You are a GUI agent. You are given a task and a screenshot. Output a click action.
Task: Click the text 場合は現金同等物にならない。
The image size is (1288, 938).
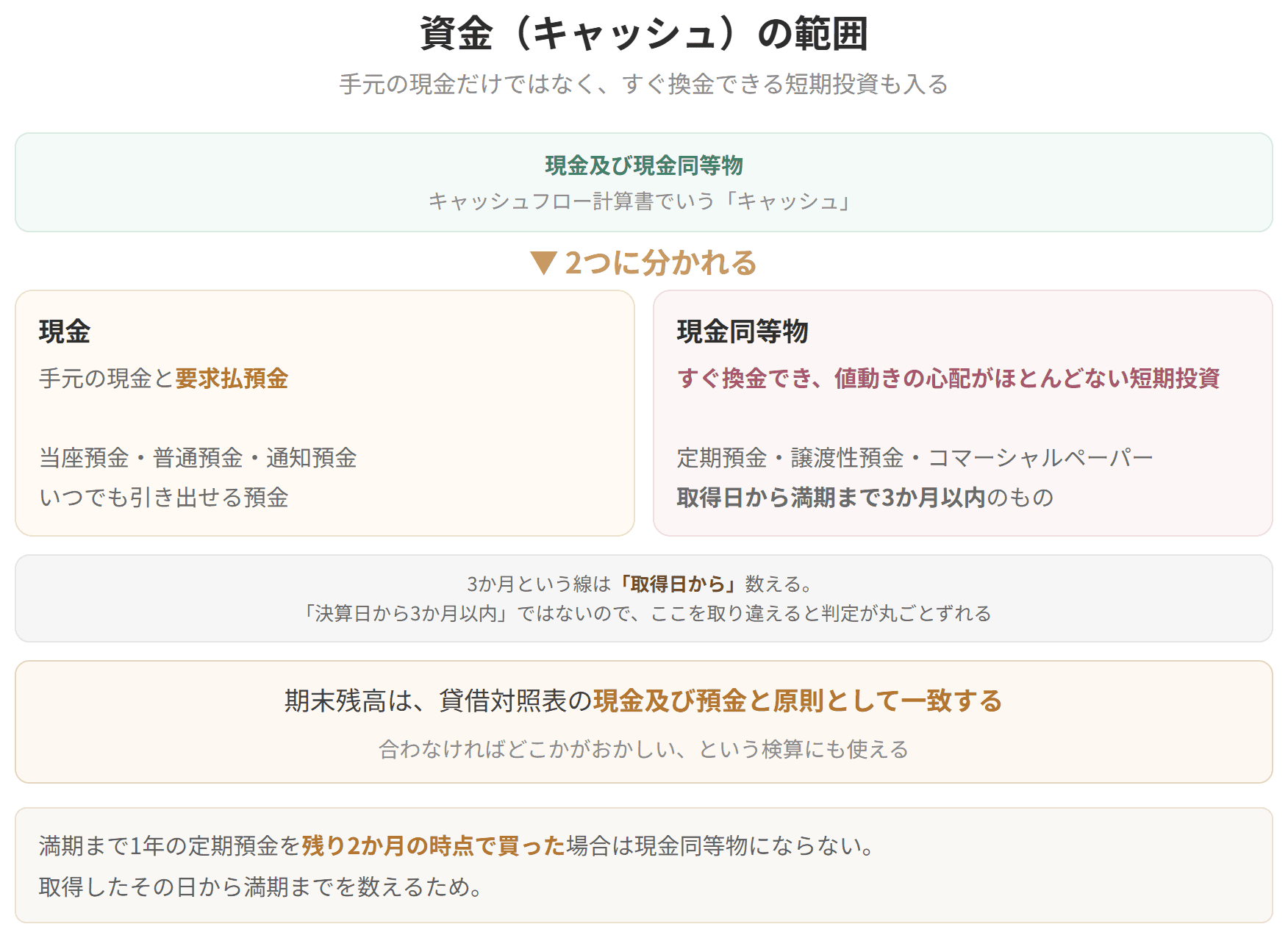tap(720, 845)
